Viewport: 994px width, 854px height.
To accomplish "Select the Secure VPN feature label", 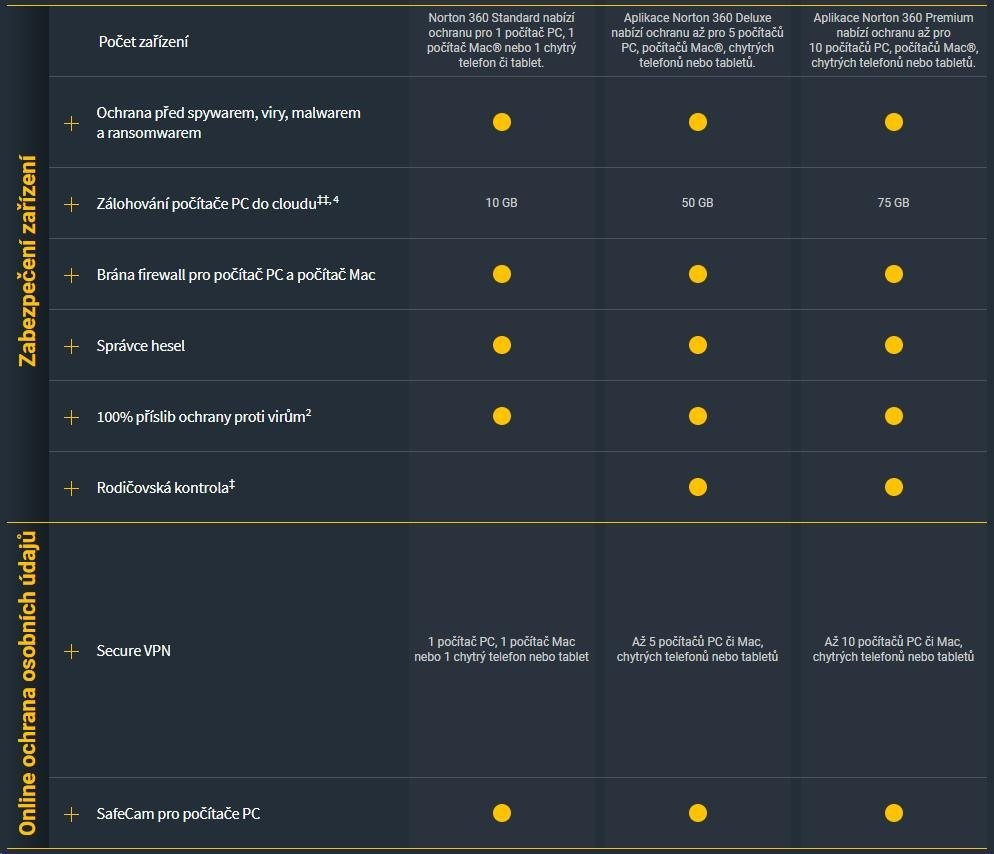I will pyautogui.click(x=133, y=651).
